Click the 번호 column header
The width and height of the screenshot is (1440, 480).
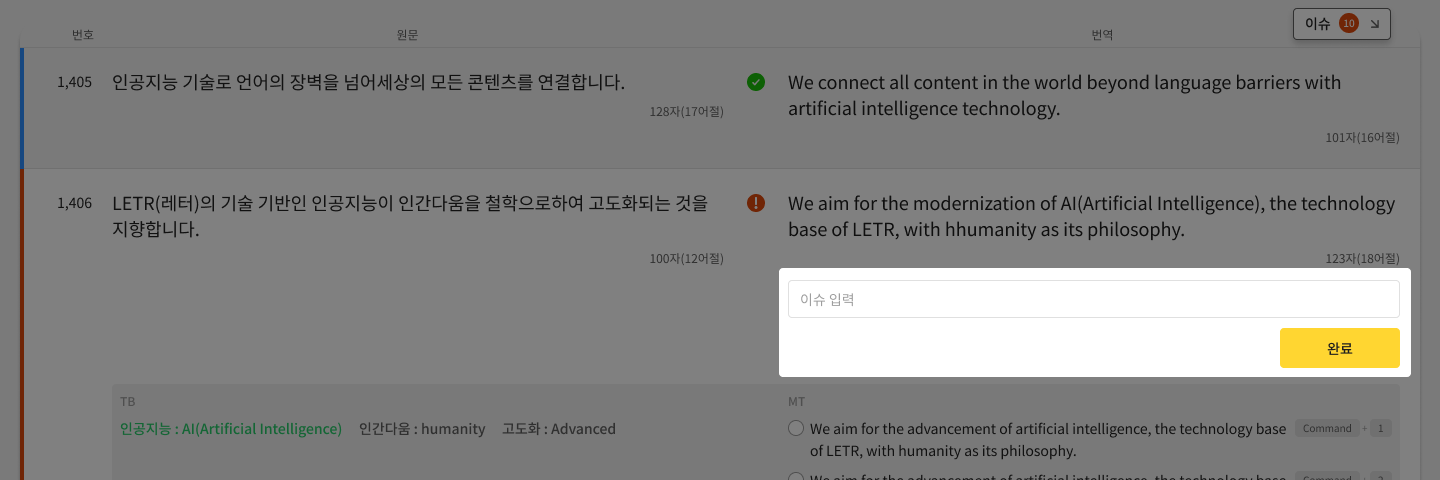pyautogui.click(x=82, y=35)
